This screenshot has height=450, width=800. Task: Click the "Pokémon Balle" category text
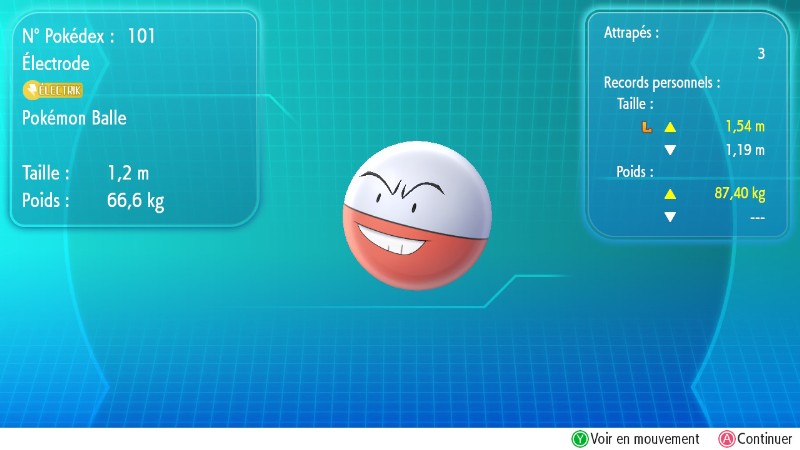click(74, 118)
